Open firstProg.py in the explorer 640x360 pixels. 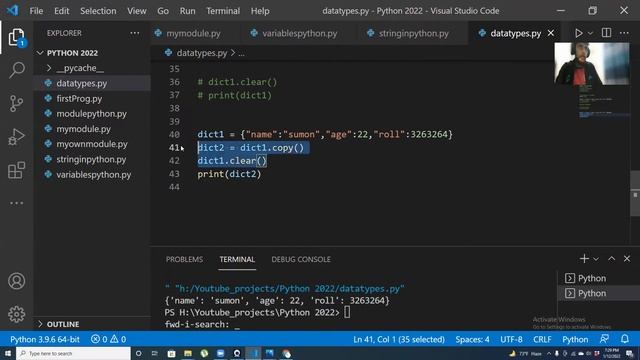92,99
